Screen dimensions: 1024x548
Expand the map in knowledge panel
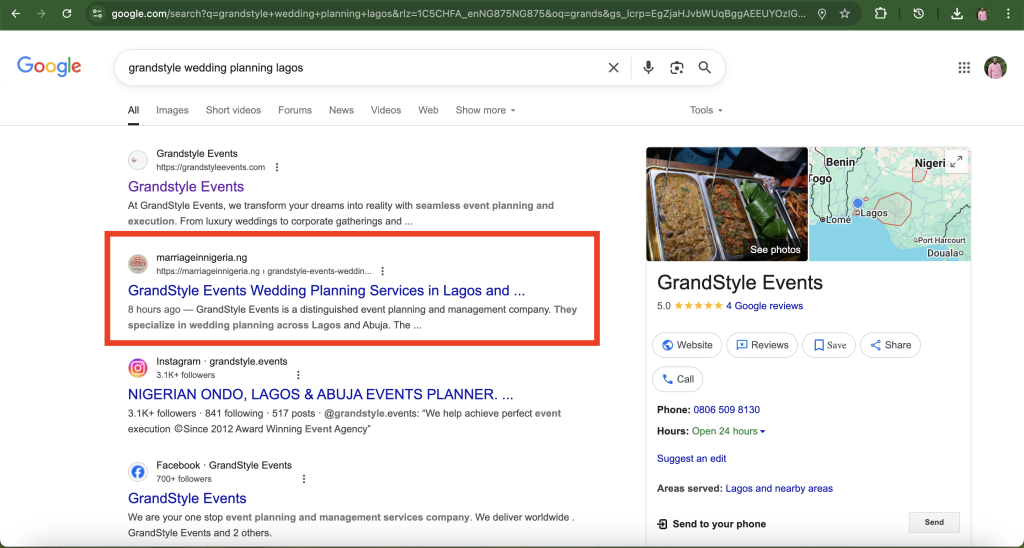pyautogui.click(x=956, y=161)
